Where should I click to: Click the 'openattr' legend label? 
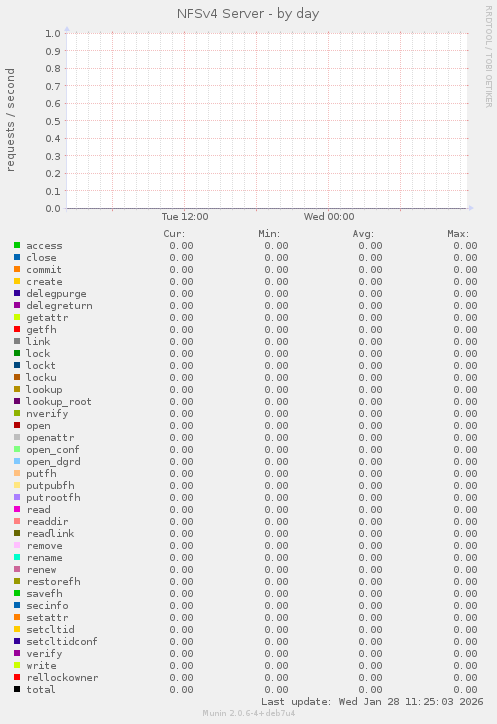pos(50,438)
